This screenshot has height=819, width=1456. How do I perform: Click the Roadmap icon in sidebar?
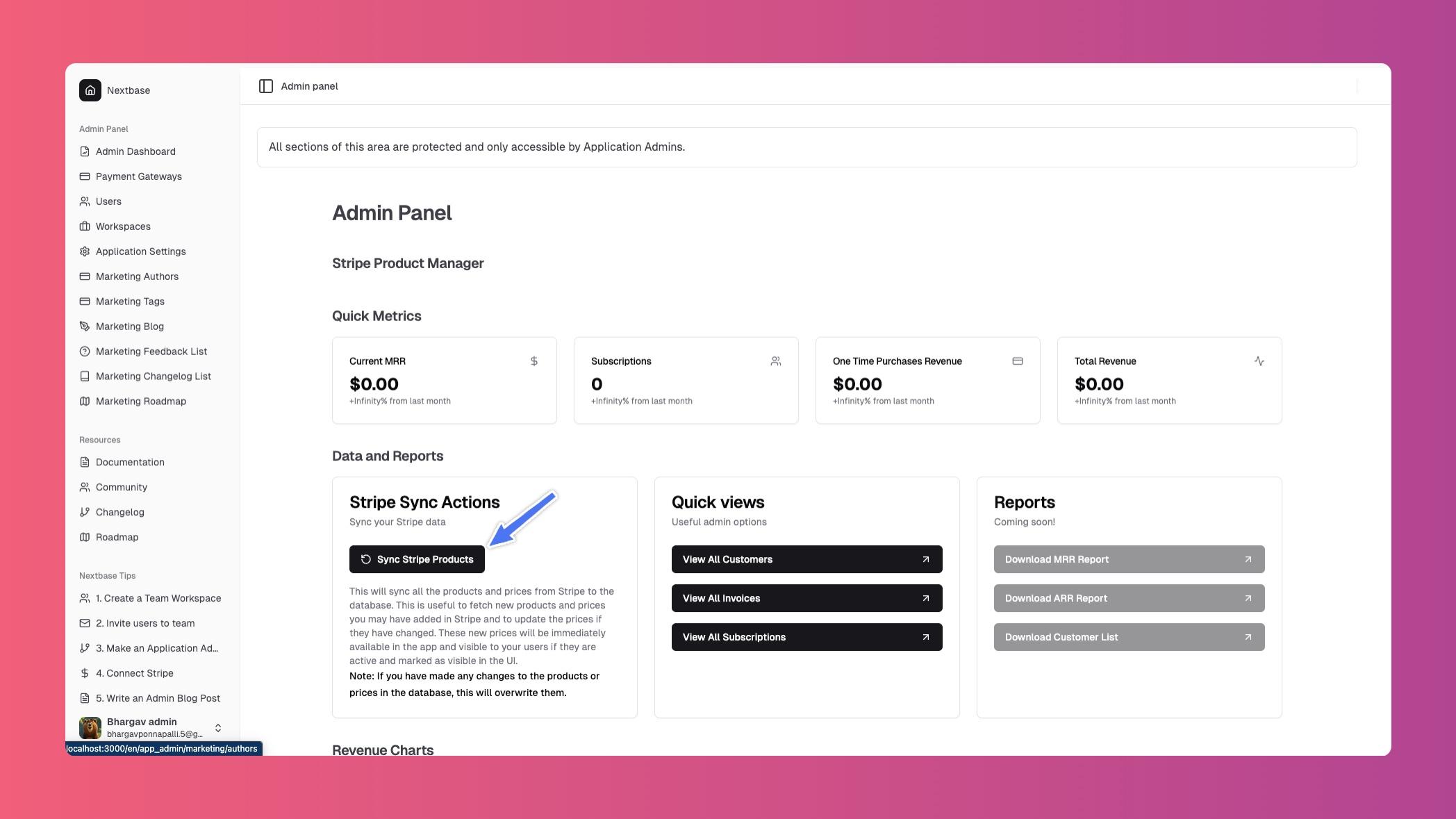(84, 538)
